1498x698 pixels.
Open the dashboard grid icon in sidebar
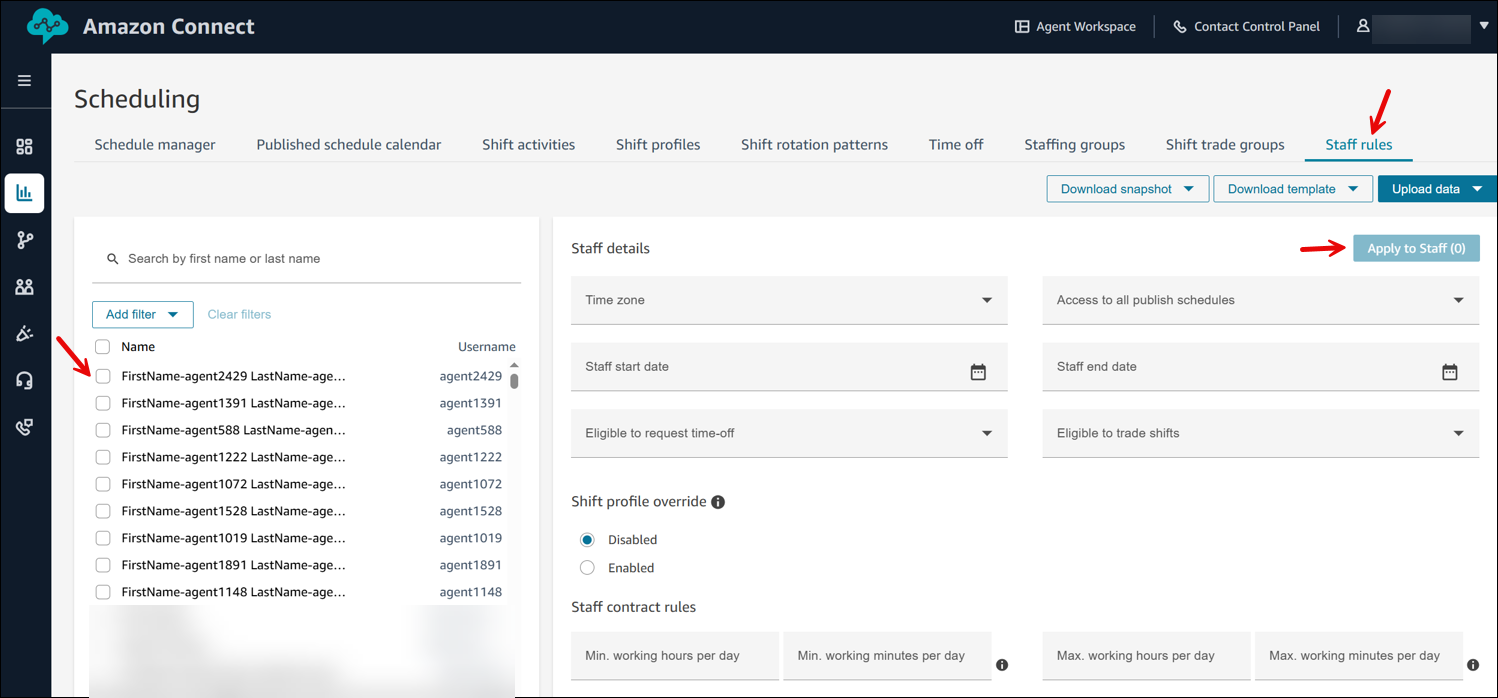[25, 147]
